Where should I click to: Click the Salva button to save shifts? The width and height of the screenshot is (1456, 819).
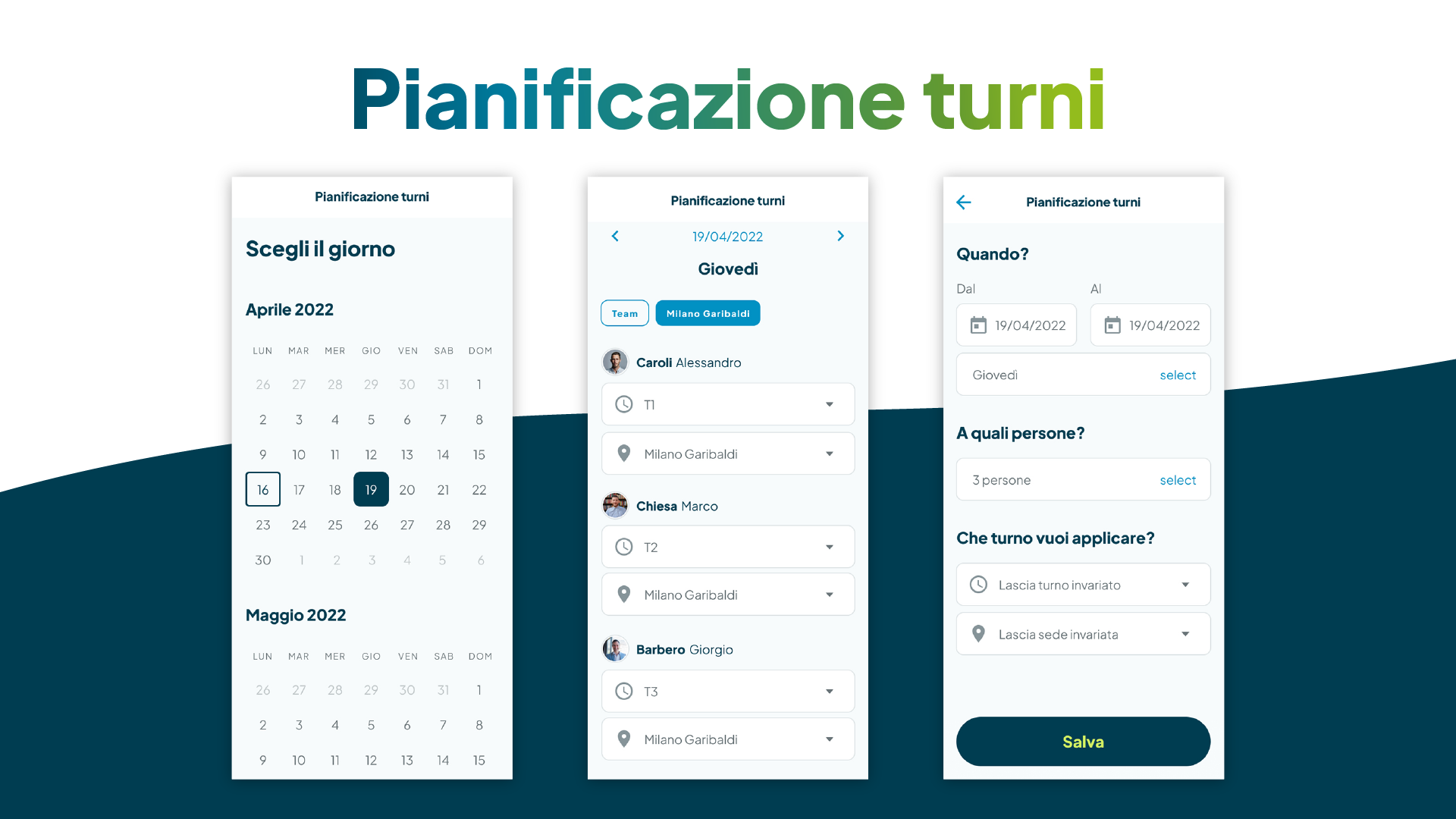click(x=1083, y=742)
